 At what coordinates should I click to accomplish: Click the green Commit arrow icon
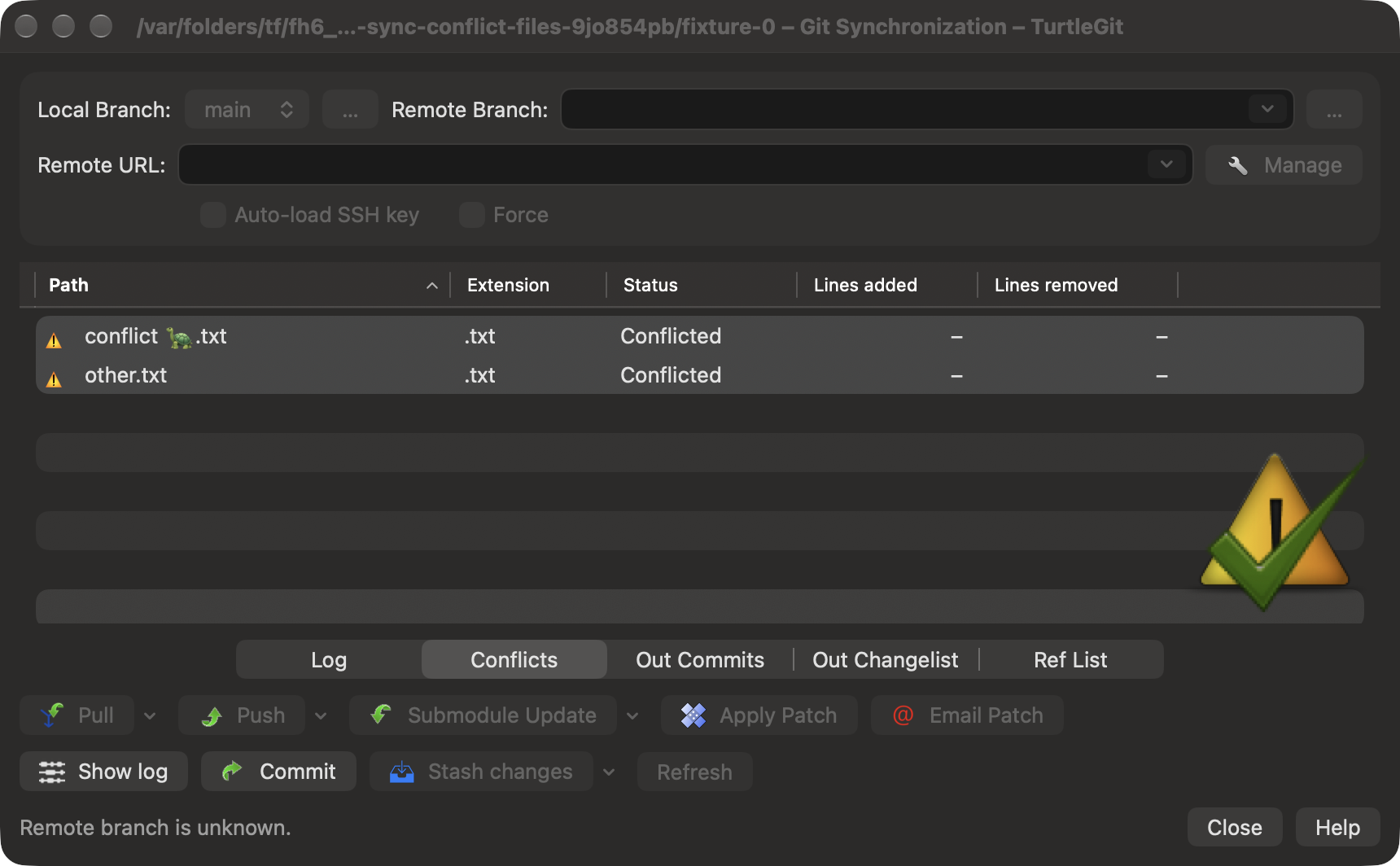click(233, 771)
